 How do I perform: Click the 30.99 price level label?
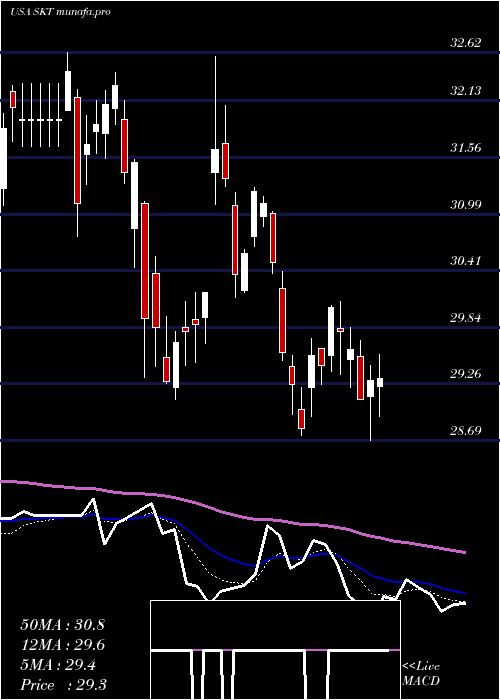pyautogui.click(x=466, y=204)
